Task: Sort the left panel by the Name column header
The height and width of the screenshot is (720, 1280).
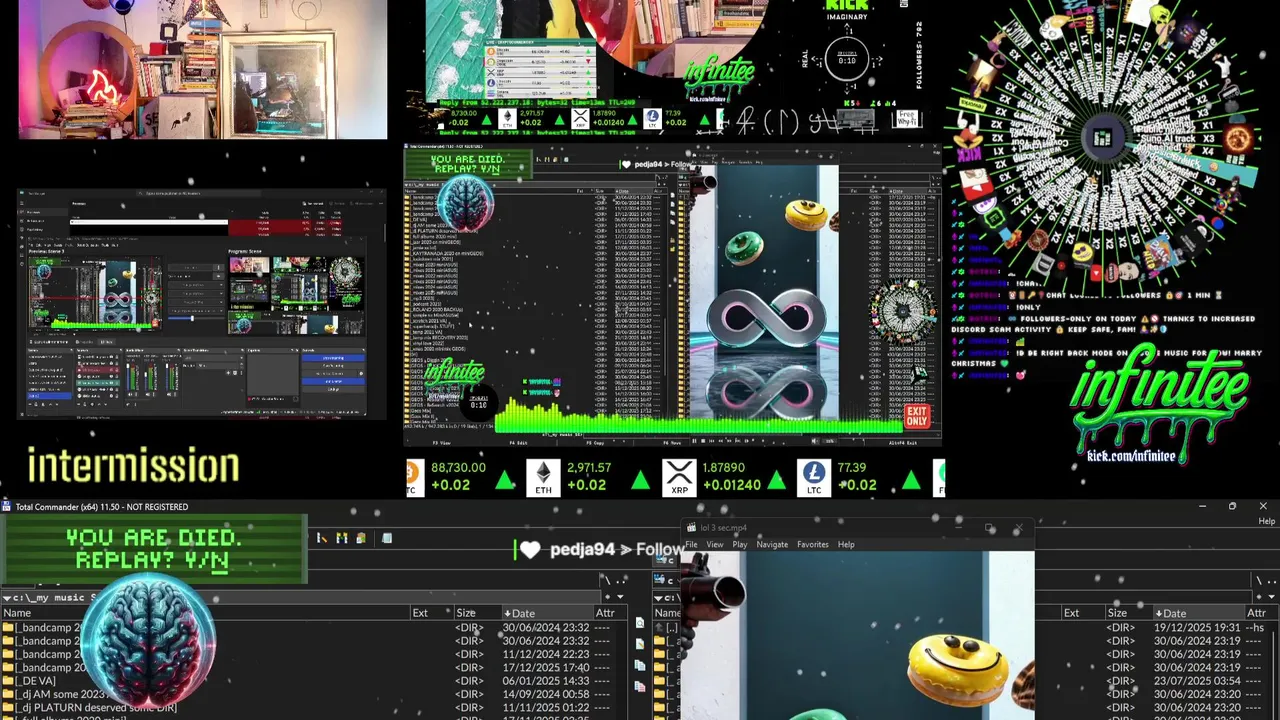Action: pyautogui.click(x=205, y=613)
